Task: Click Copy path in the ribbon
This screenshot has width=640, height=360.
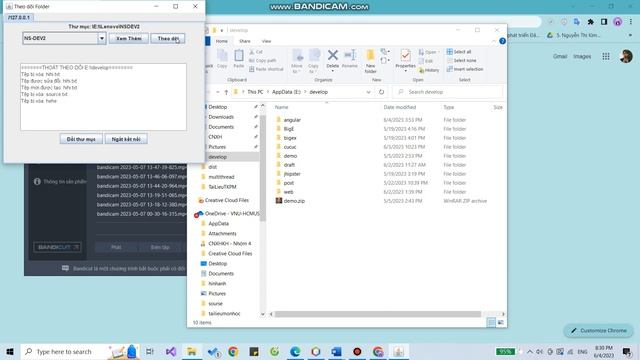Action: pos(262,60)
